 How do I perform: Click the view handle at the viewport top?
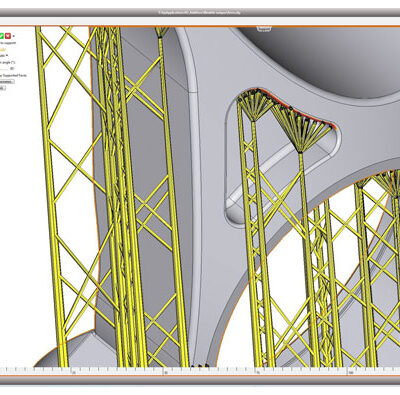click(x=264, y=28)
